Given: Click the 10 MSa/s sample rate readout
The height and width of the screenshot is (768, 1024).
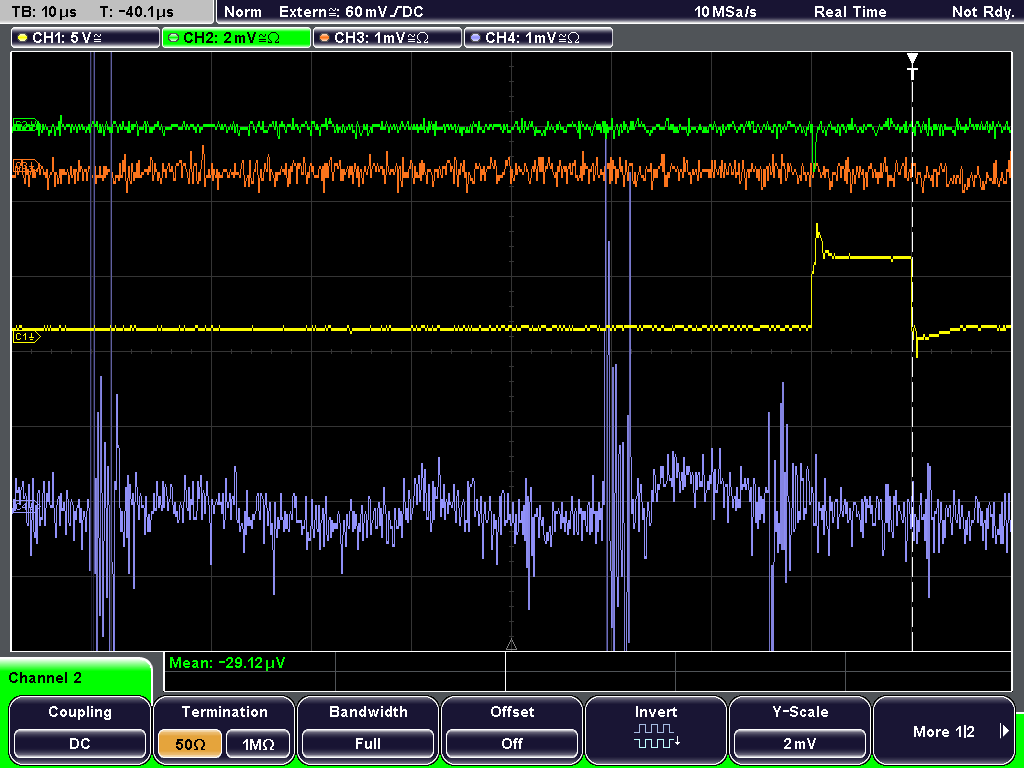Looking at the screenshot, I should pyautogui.click(x=725, y=12).
